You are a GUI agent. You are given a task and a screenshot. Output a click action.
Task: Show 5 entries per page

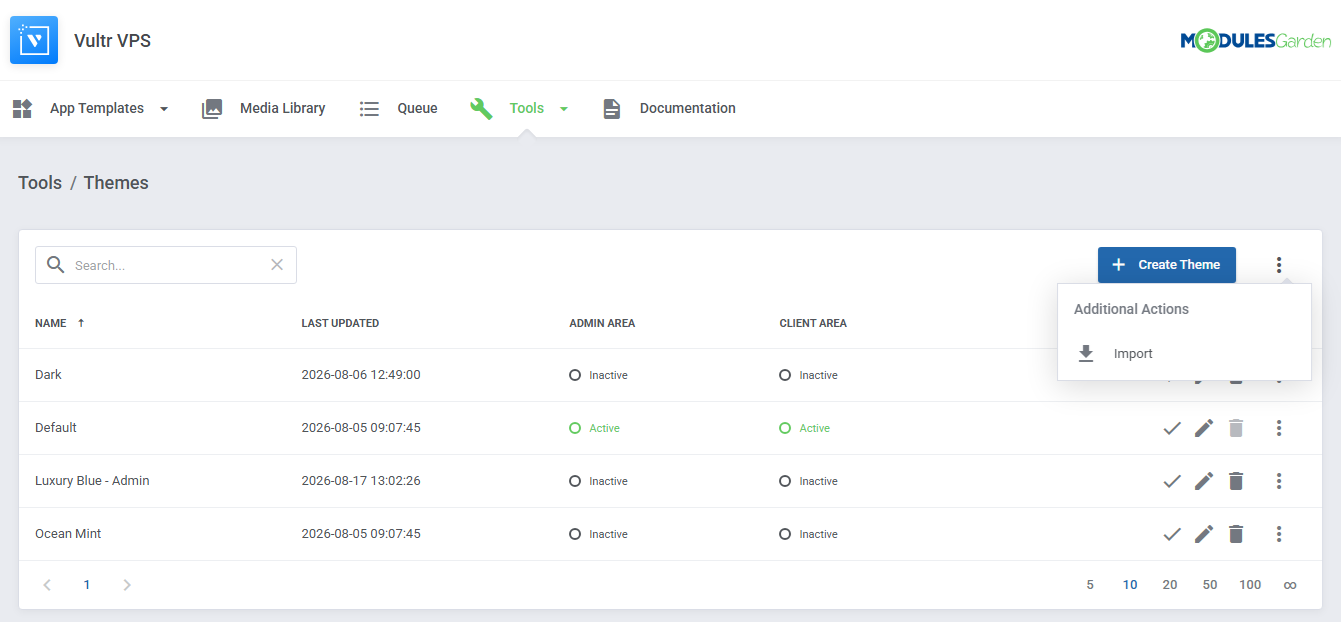coord(1090,585)
